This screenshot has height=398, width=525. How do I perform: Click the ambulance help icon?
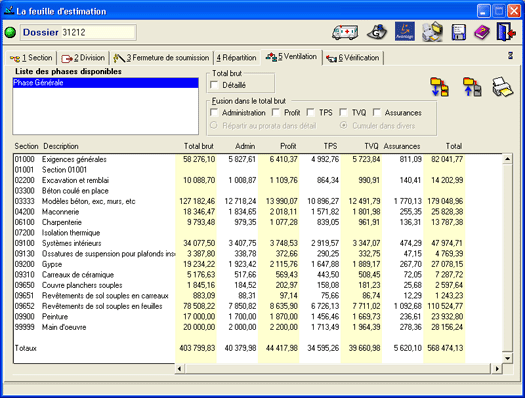345,32
